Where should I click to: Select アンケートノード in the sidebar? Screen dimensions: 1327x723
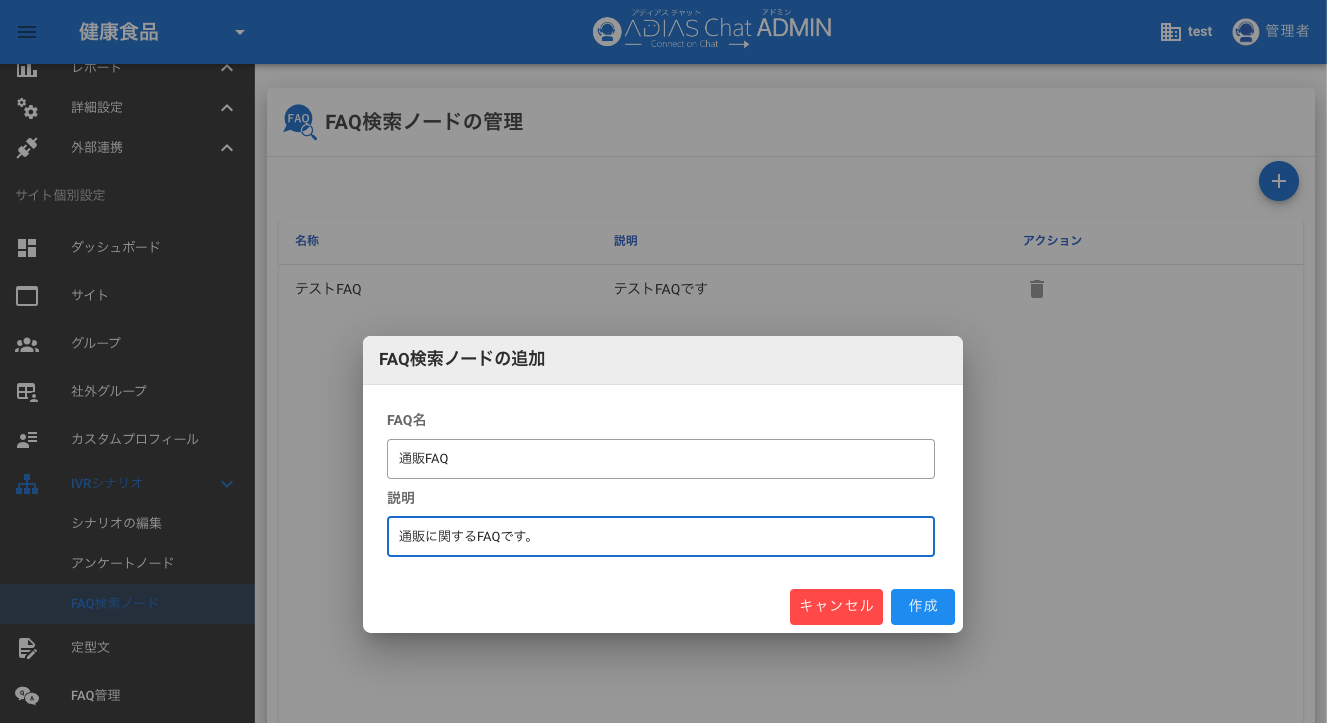[122, 563]
